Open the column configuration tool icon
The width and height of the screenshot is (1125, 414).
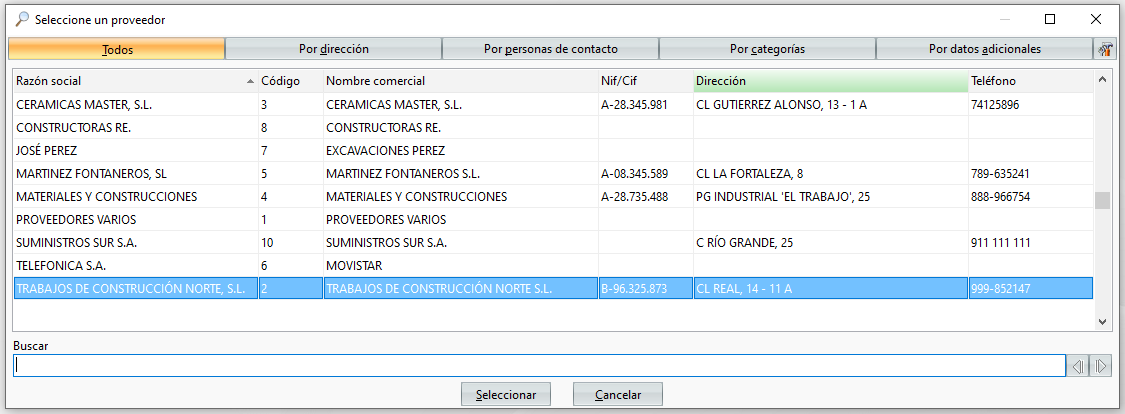pos(1105,49)
